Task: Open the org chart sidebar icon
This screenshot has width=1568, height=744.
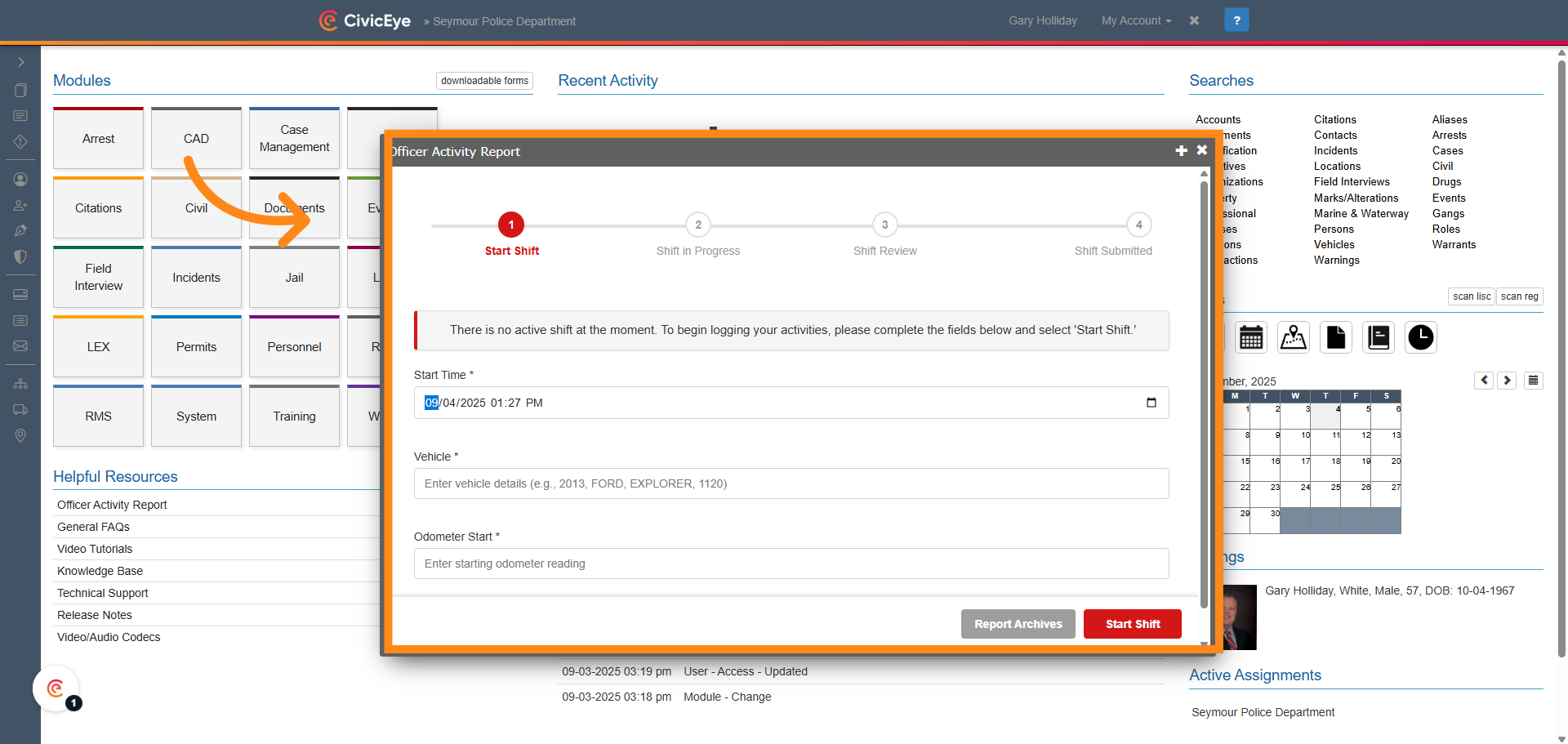Action: [20, 383]
